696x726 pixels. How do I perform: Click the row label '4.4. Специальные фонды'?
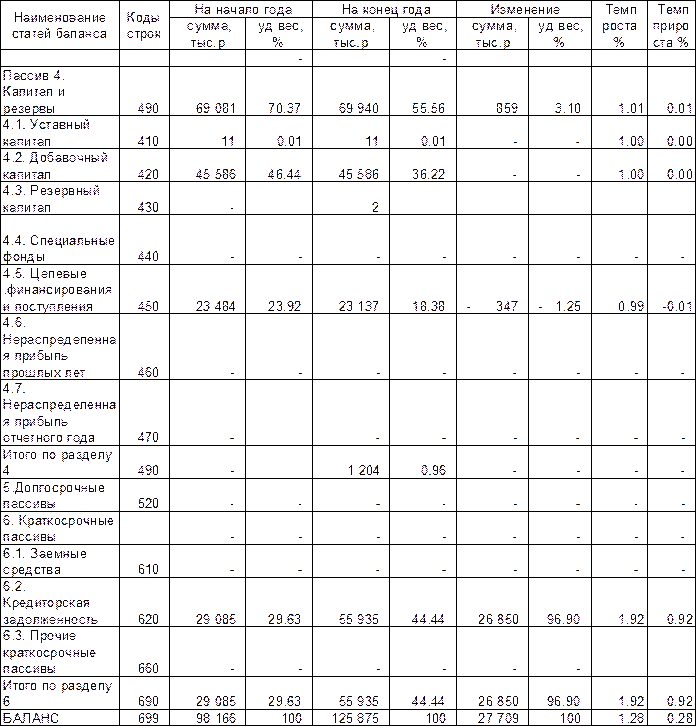(58, 248)
